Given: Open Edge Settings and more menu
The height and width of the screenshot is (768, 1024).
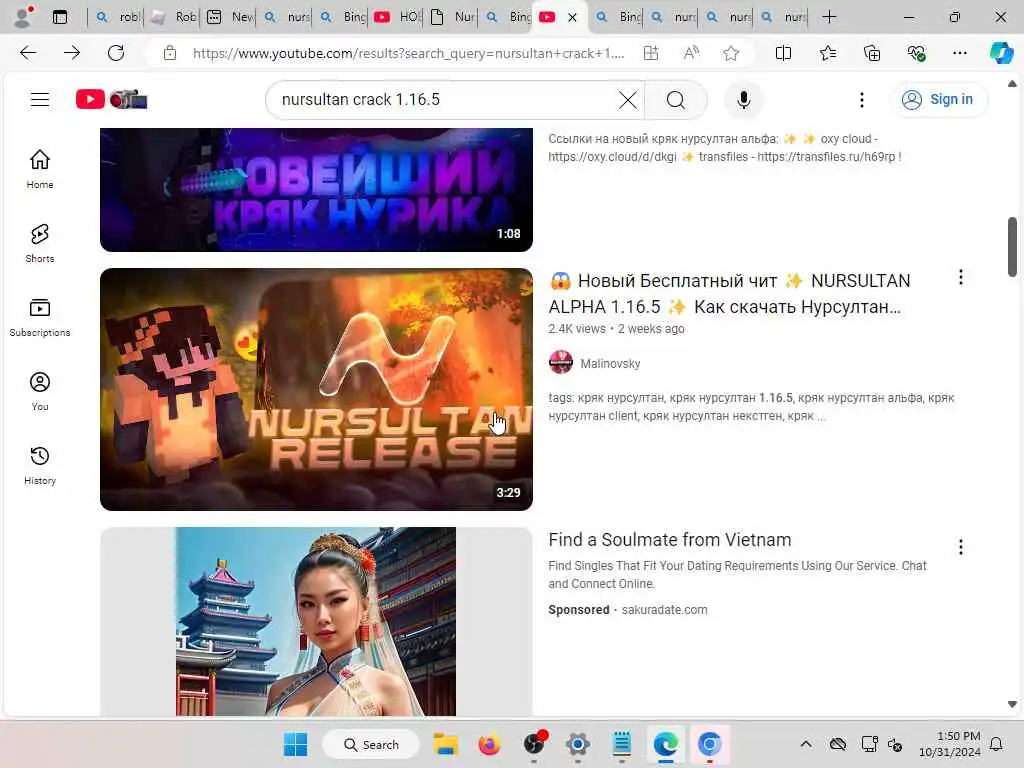Looking at the screenshot, I should (959, 53).
